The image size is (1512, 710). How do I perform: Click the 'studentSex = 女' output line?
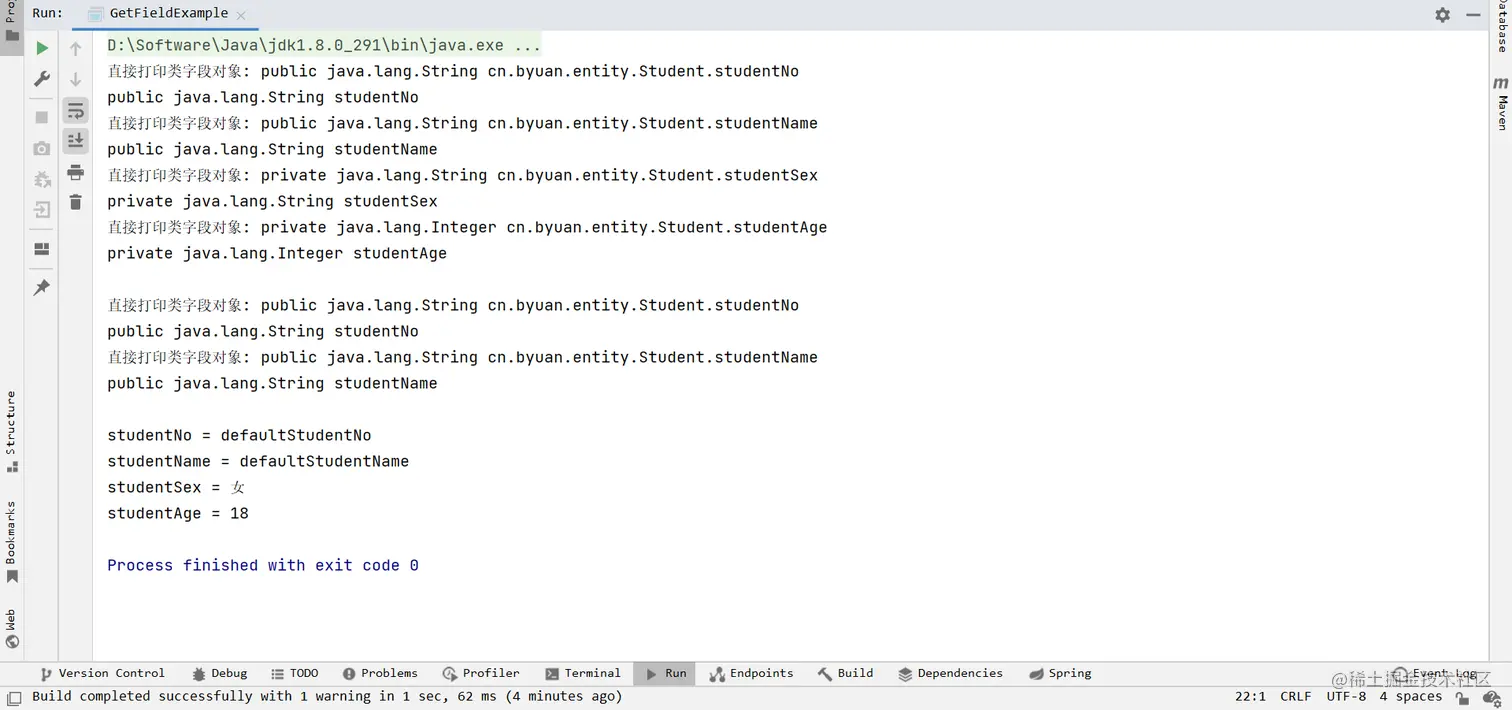[x=176, y=488]
